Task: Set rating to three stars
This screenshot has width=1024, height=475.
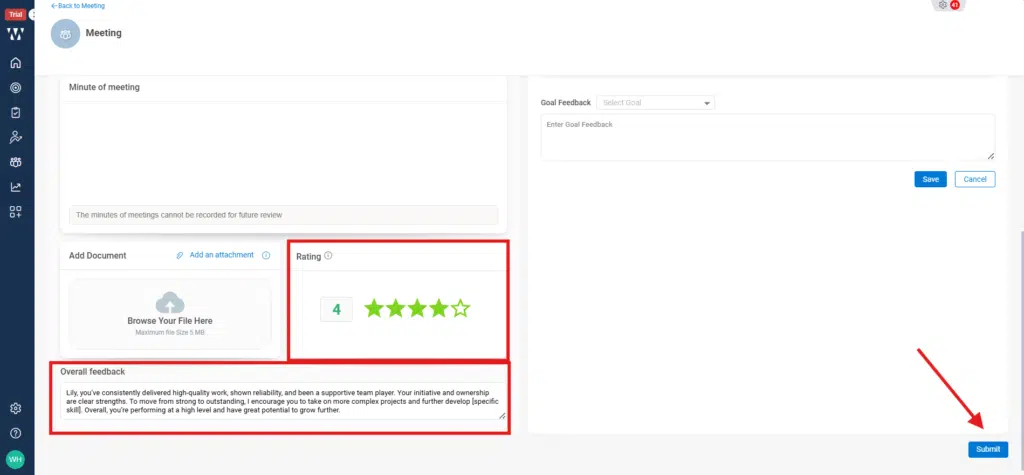Action: 417,309
